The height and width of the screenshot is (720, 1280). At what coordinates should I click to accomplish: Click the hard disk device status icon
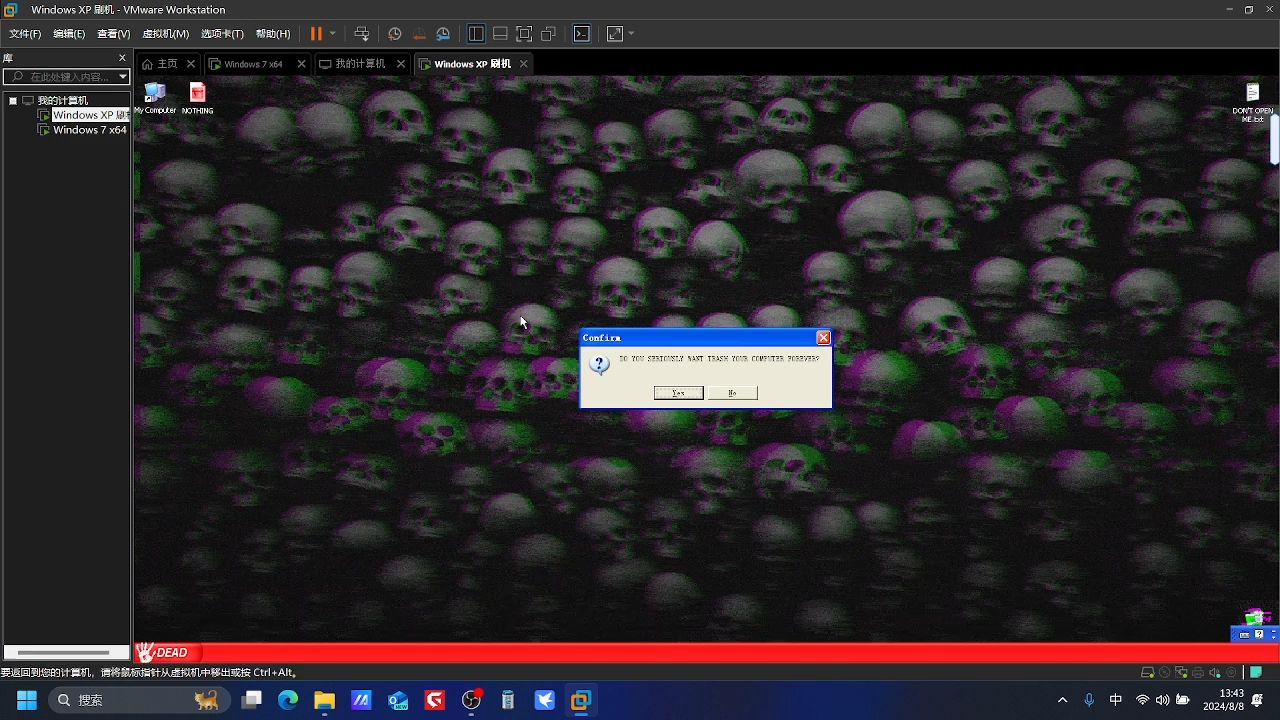point(1148,673)
